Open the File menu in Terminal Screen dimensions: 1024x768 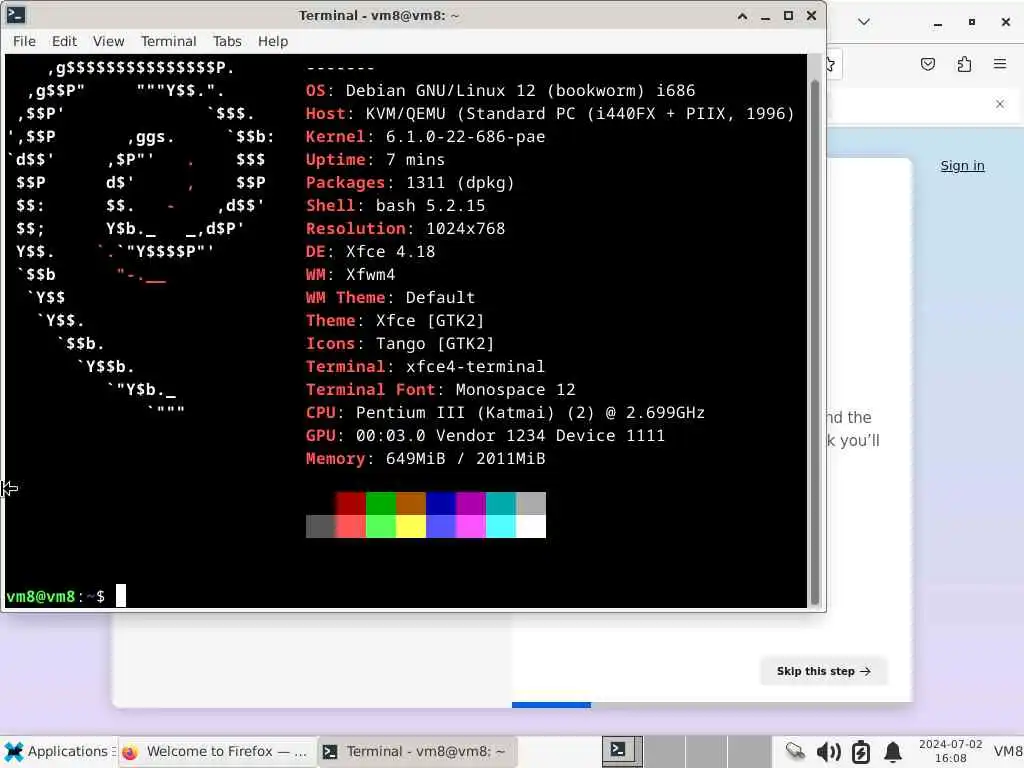[24, 41]
